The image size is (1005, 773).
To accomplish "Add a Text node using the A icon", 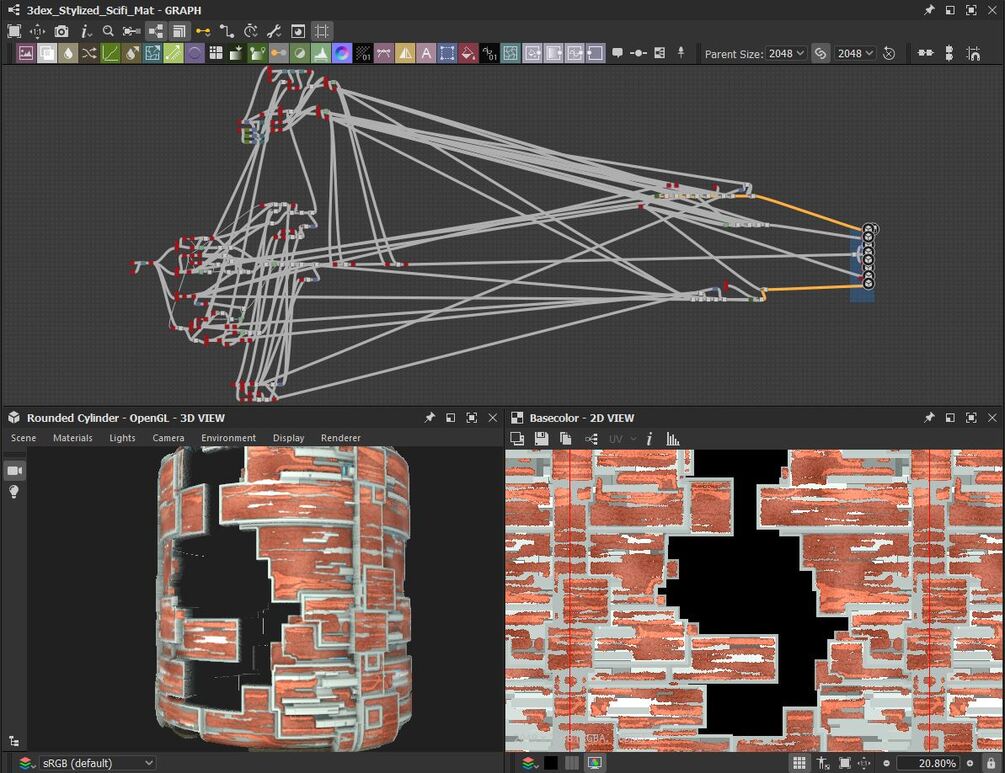I will (426, 52).
